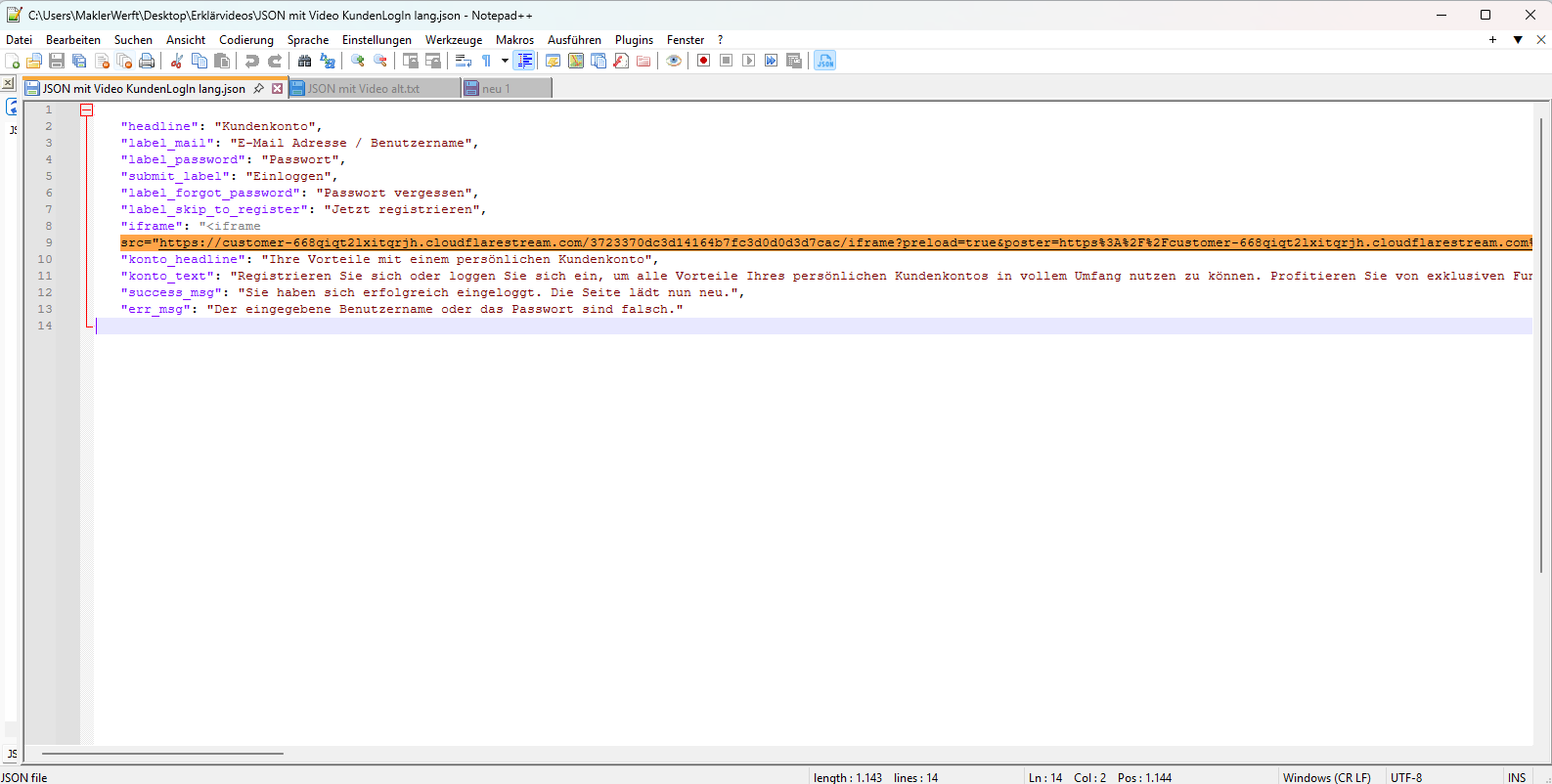
Task: Open the Ansicht menu
Action: pyautogui.click(x=186, y=40)
